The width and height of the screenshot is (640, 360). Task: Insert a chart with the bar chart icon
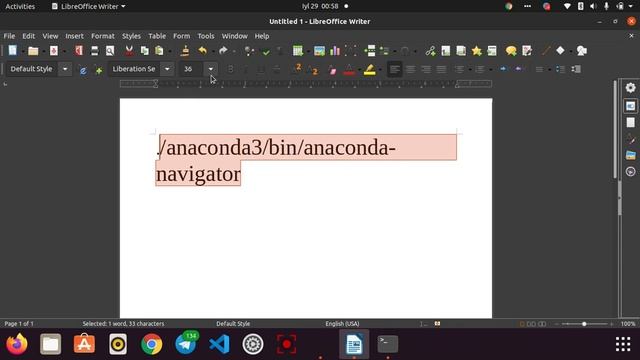335,51
